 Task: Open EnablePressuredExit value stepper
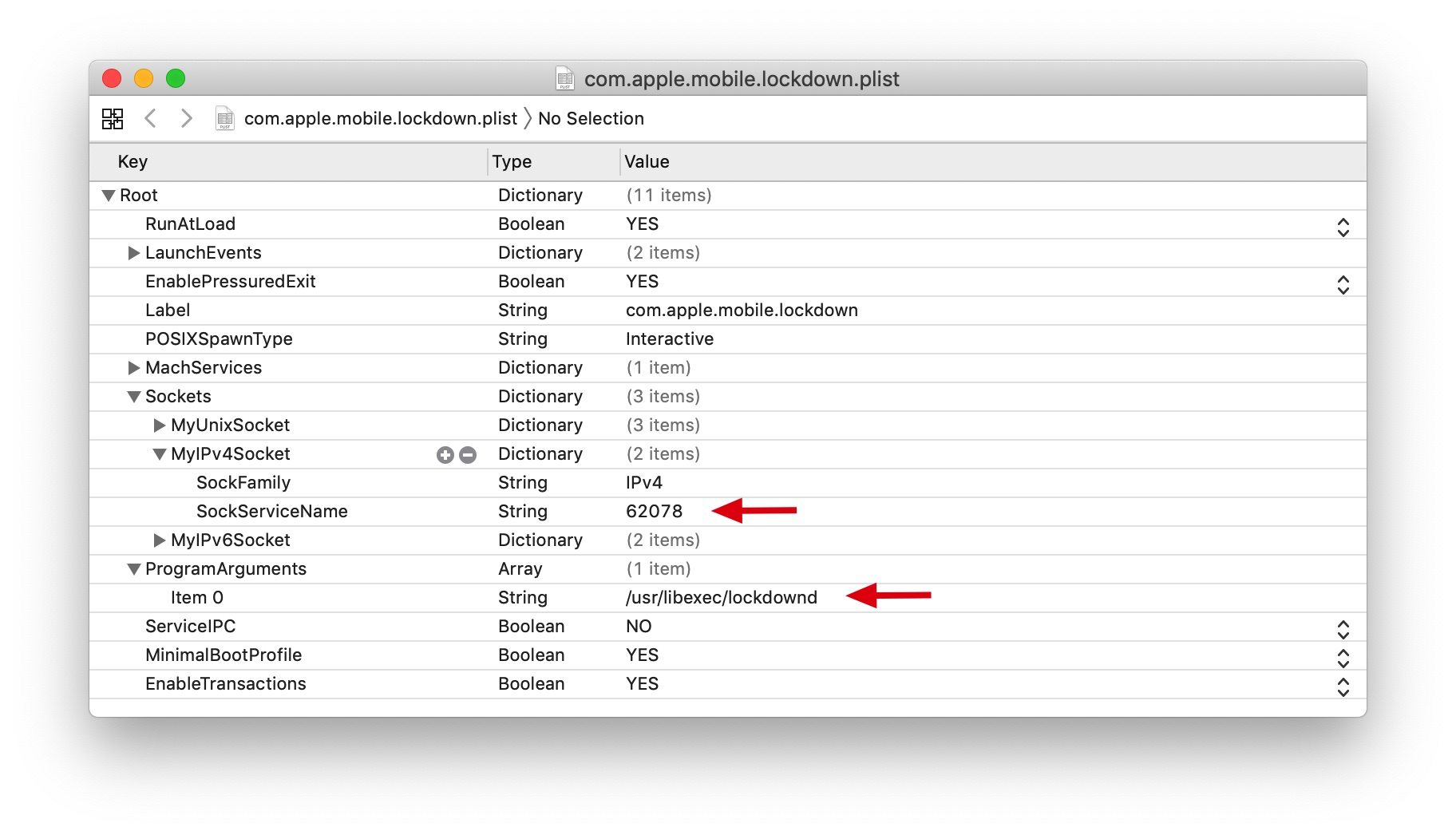1343,285
